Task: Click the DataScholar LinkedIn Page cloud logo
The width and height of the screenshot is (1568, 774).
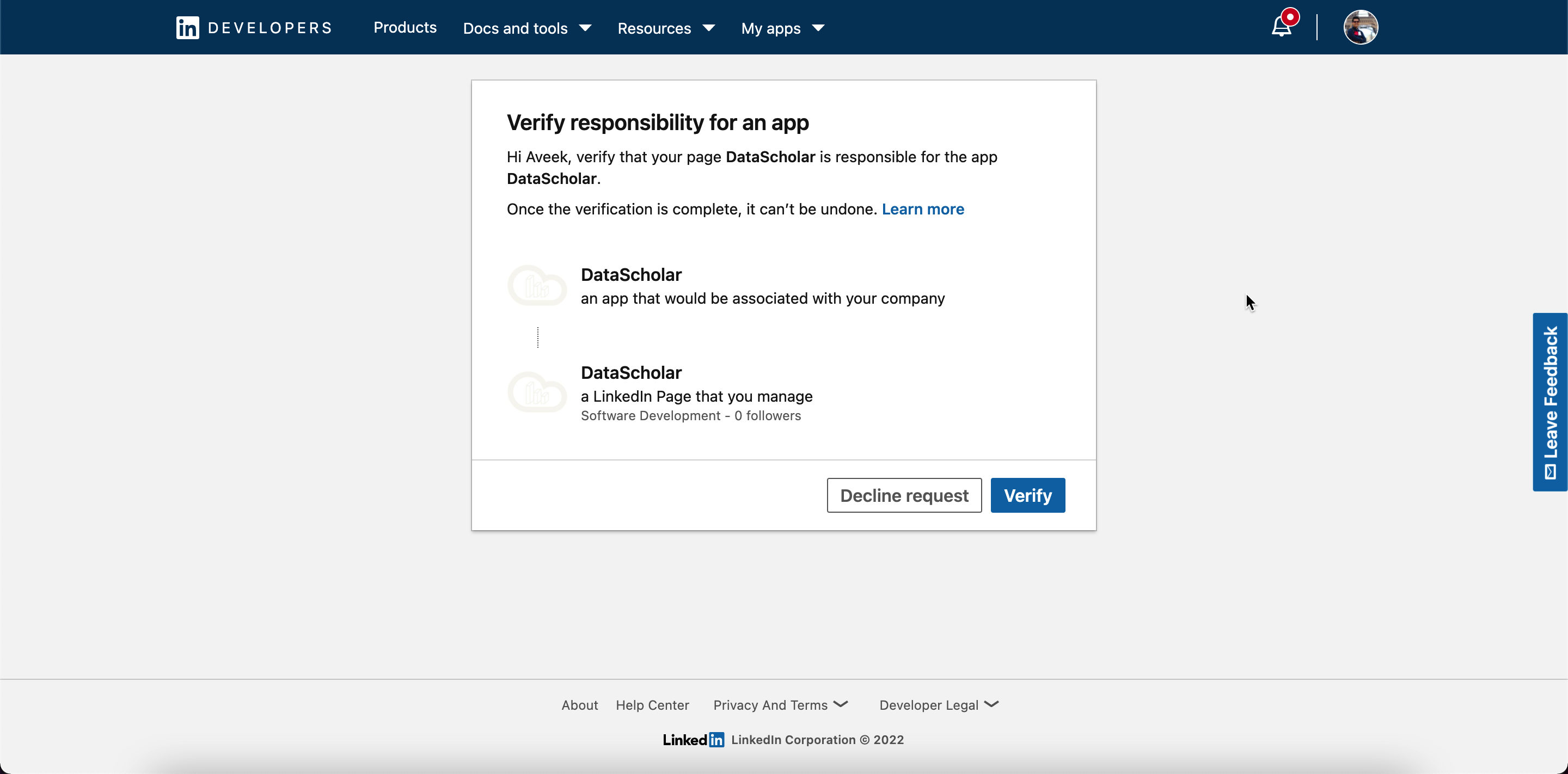Action: click(x=537, y=392)
